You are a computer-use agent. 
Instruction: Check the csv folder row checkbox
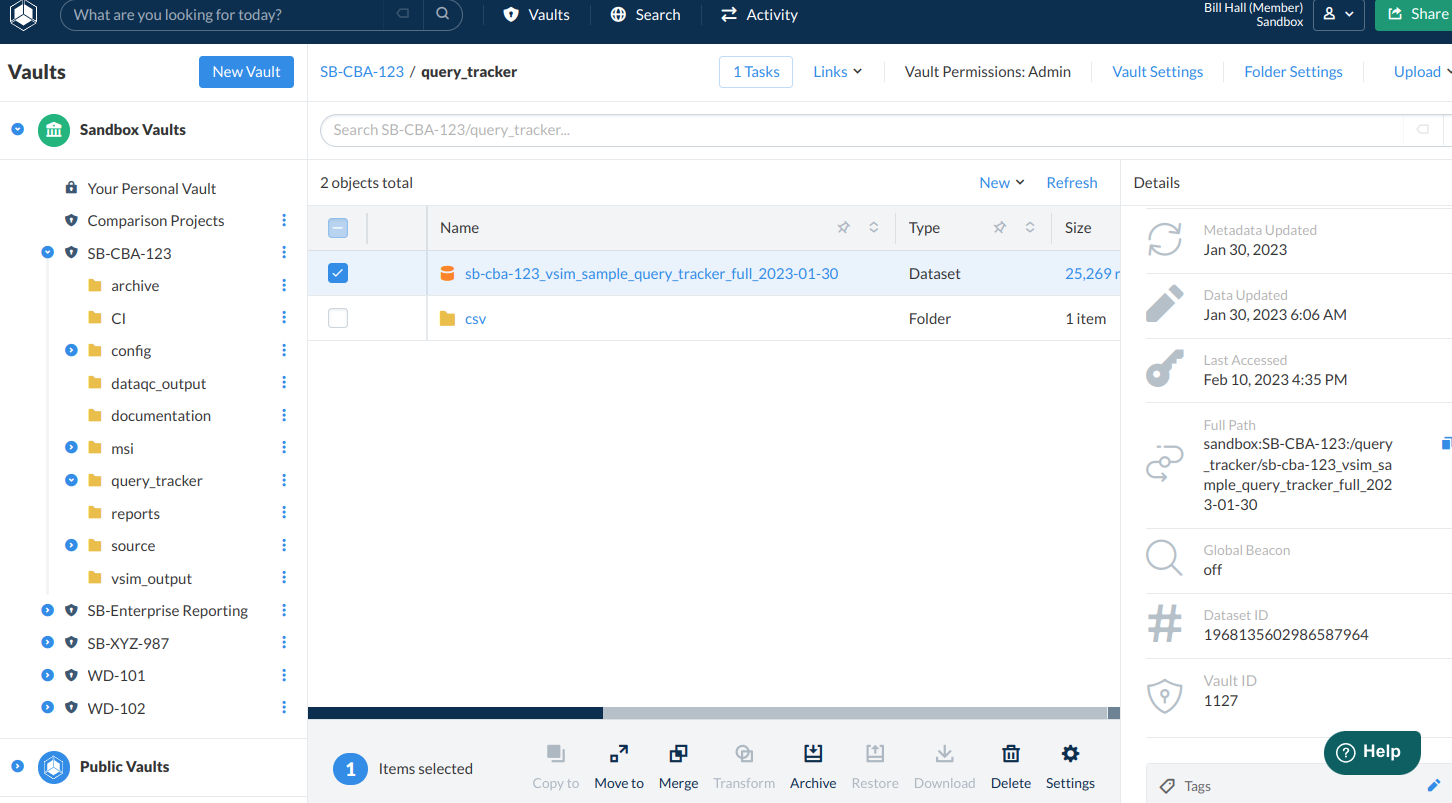(x=338, y=318)
